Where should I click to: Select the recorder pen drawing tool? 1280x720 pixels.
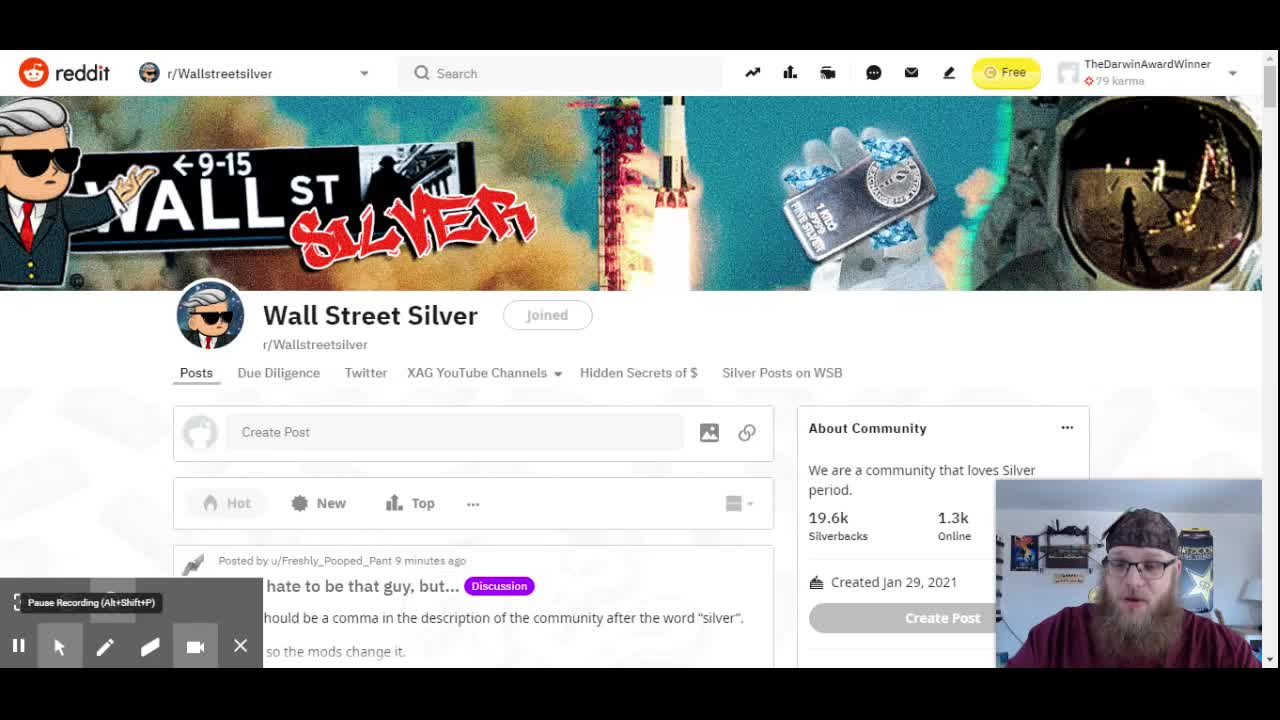coord(105,646)
